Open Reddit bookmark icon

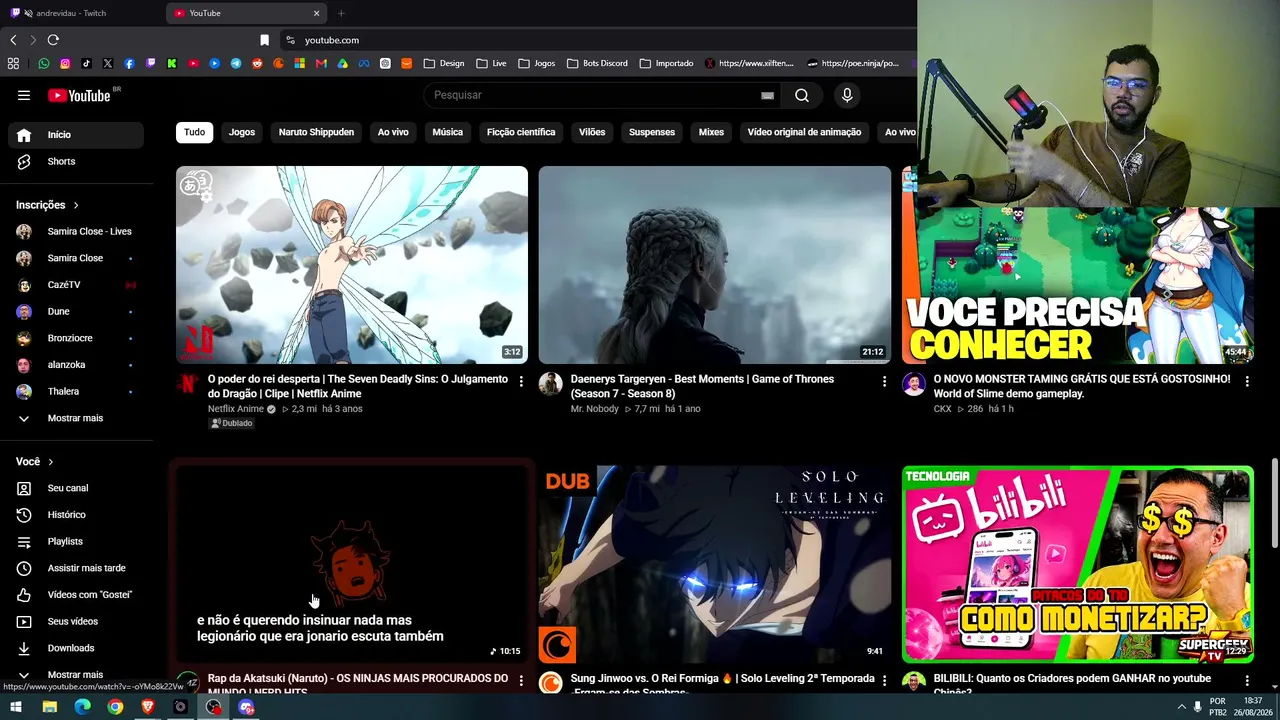tap(257, 63)
